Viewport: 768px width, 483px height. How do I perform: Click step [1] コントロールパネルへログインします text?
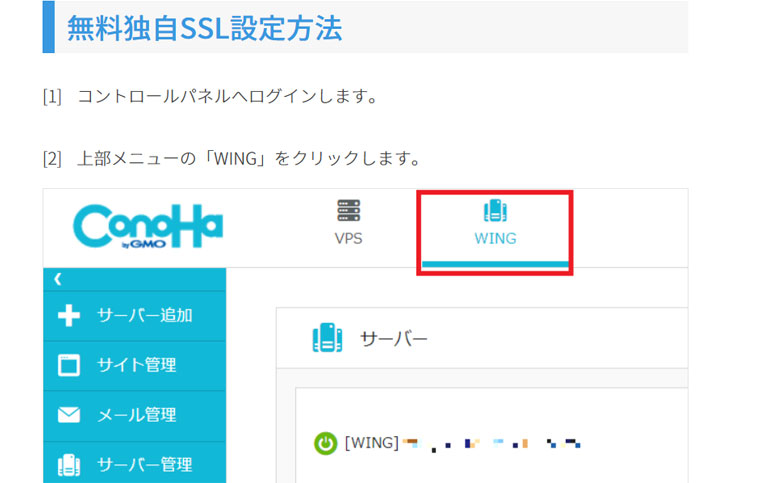tap(211, 96)
